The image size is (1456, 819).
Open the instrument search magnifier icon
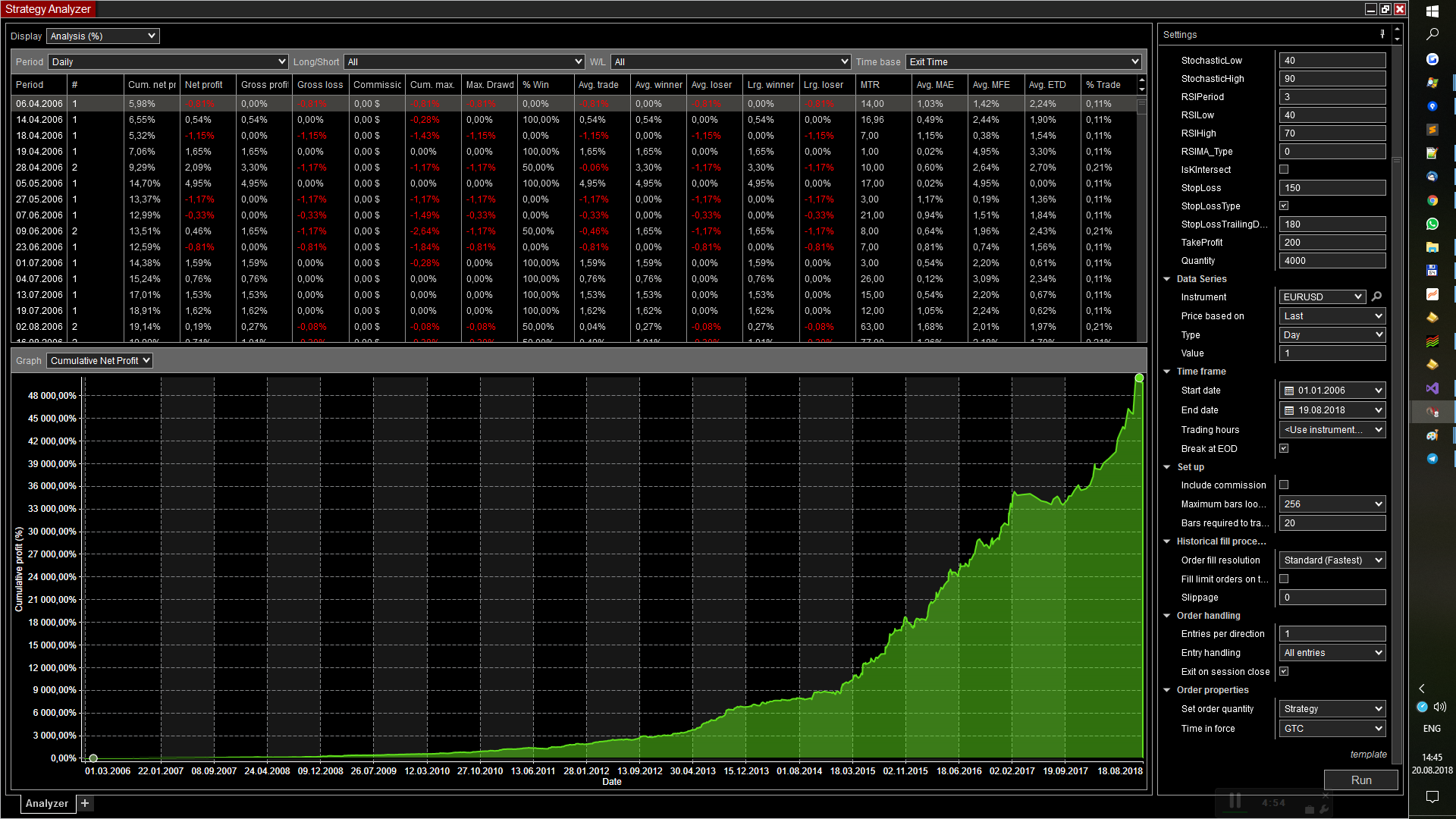pos(1376,297)
